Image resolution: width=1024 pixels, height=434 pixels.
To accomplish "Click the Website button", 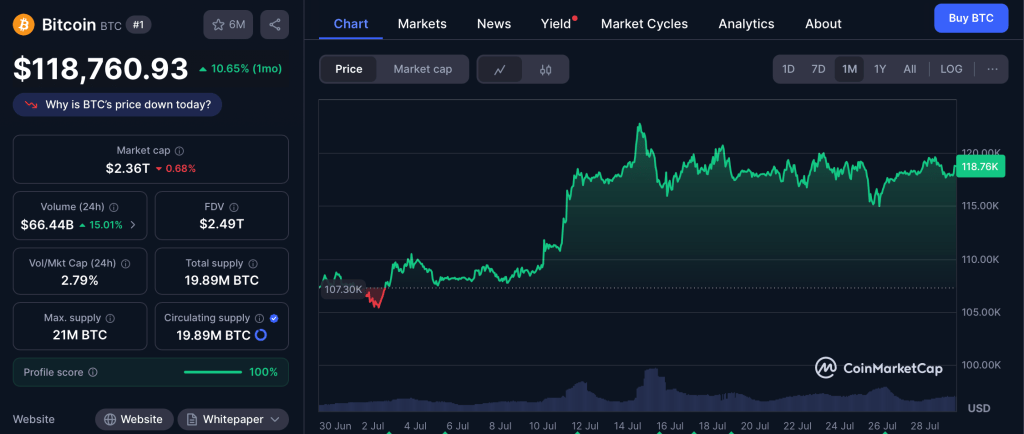I will pos(135,419).
